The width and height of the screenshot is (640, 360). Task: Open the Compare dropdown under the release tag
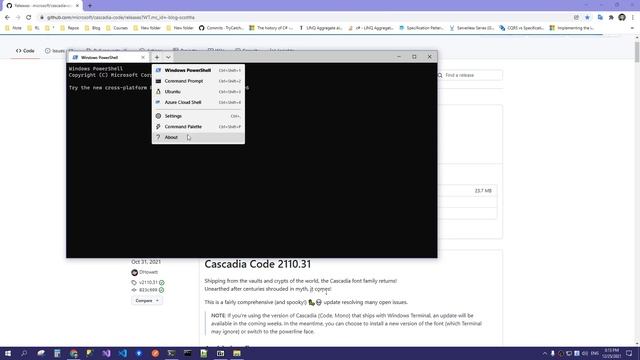(147, 300)
